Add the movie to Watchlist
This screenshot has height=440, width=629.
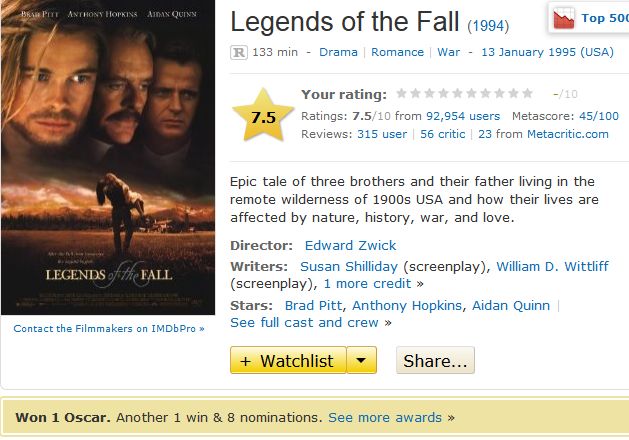pos(288,360)
